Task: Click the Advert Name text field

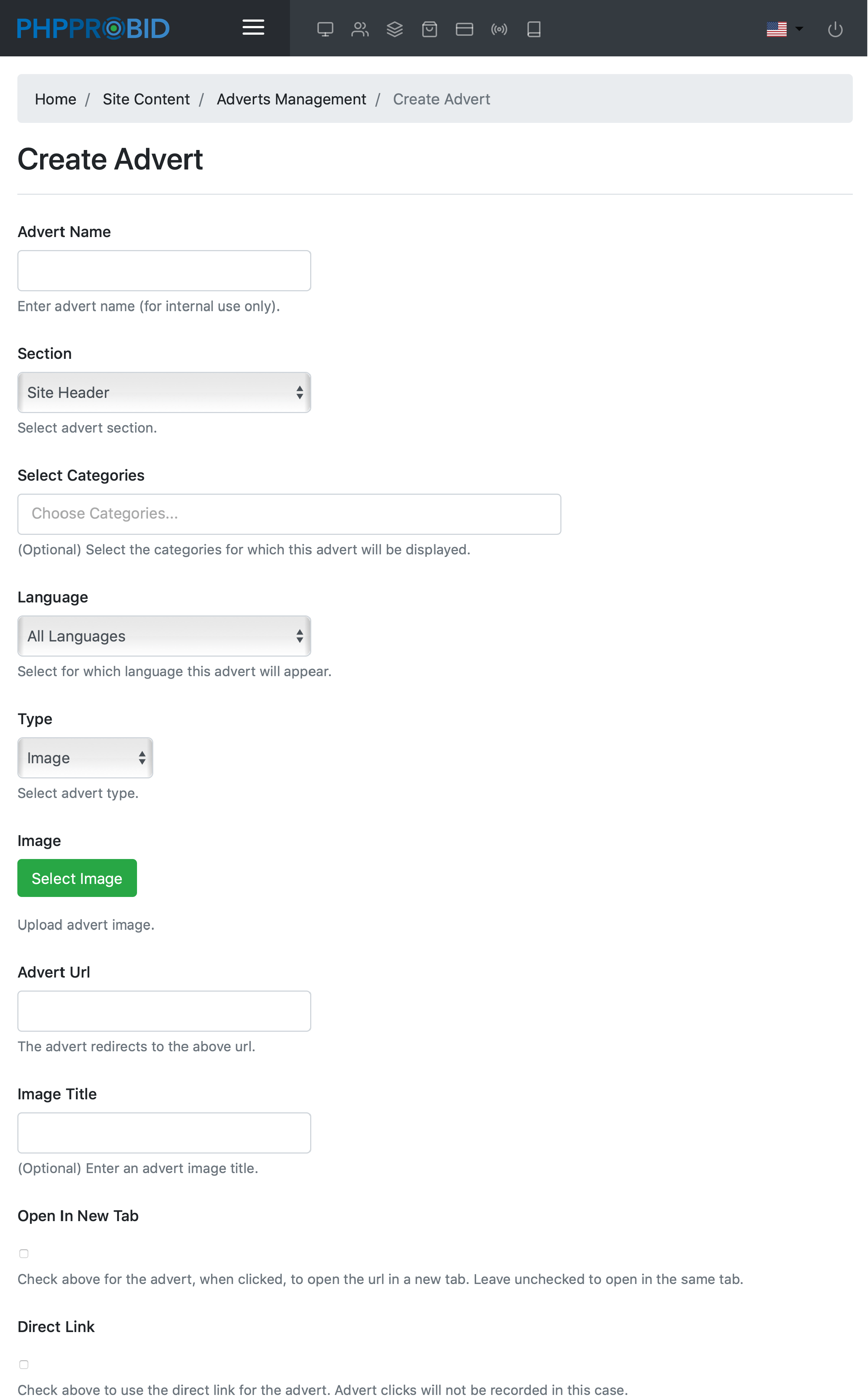Action: pos(164,271)
